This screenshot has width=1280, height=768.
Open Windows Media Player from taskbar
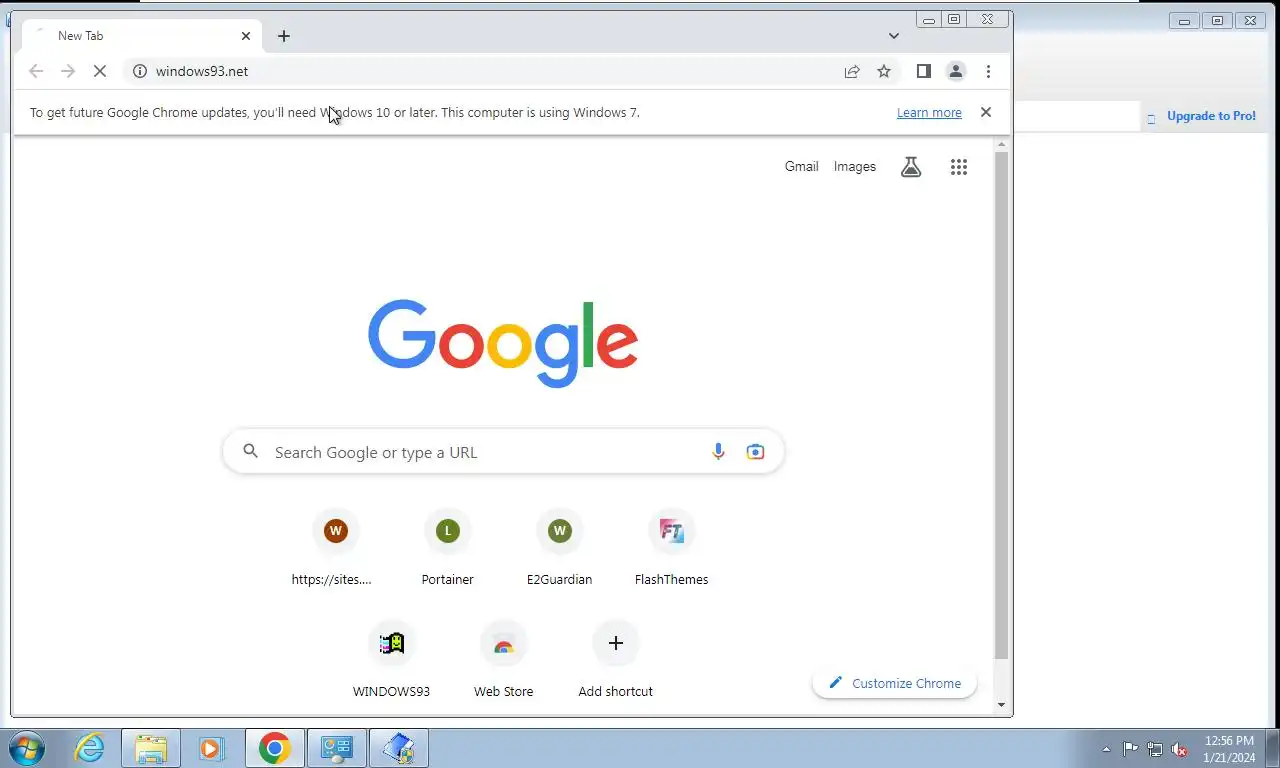(211, 748)
